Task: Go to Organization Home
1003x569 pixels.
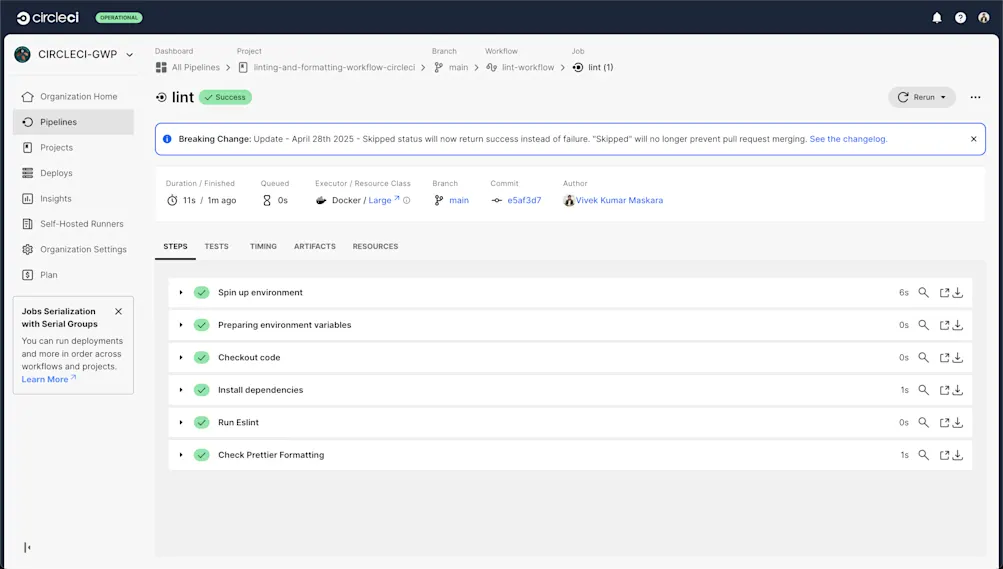Action: point(73,97)
